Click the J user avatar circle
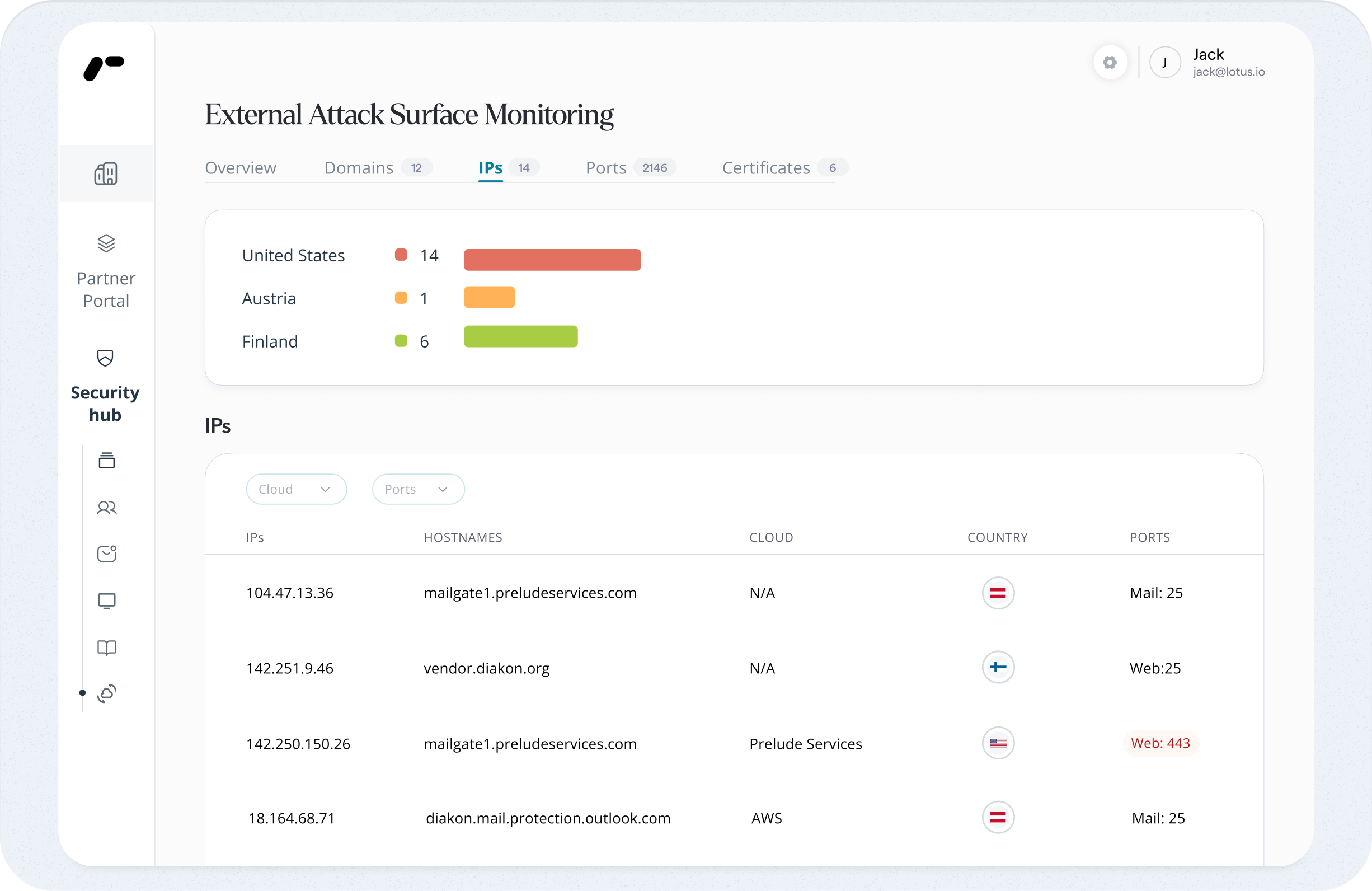1372x891 pixels. (x=1164, y=62)
